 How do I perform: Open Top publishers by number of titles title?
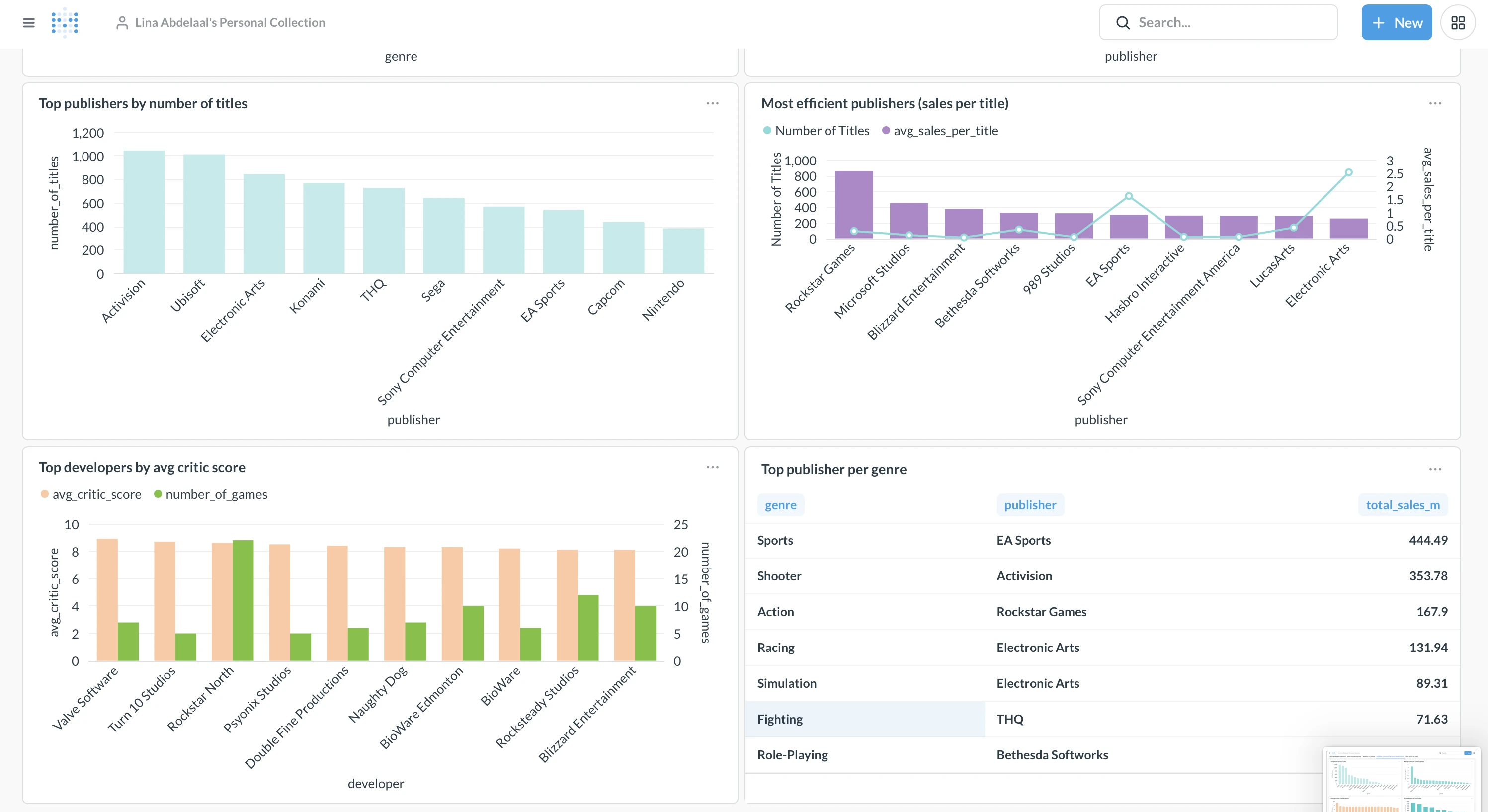[x=143, y=103]
